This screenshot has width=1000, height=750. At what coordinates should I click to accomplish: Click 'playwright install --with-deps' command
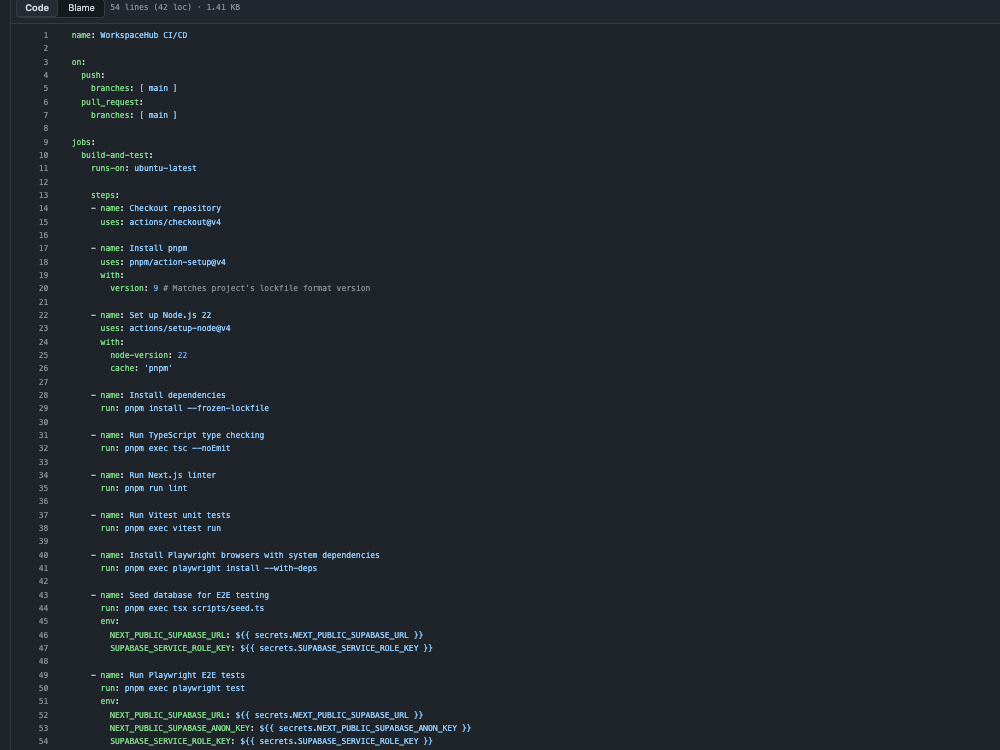point(245,568)
